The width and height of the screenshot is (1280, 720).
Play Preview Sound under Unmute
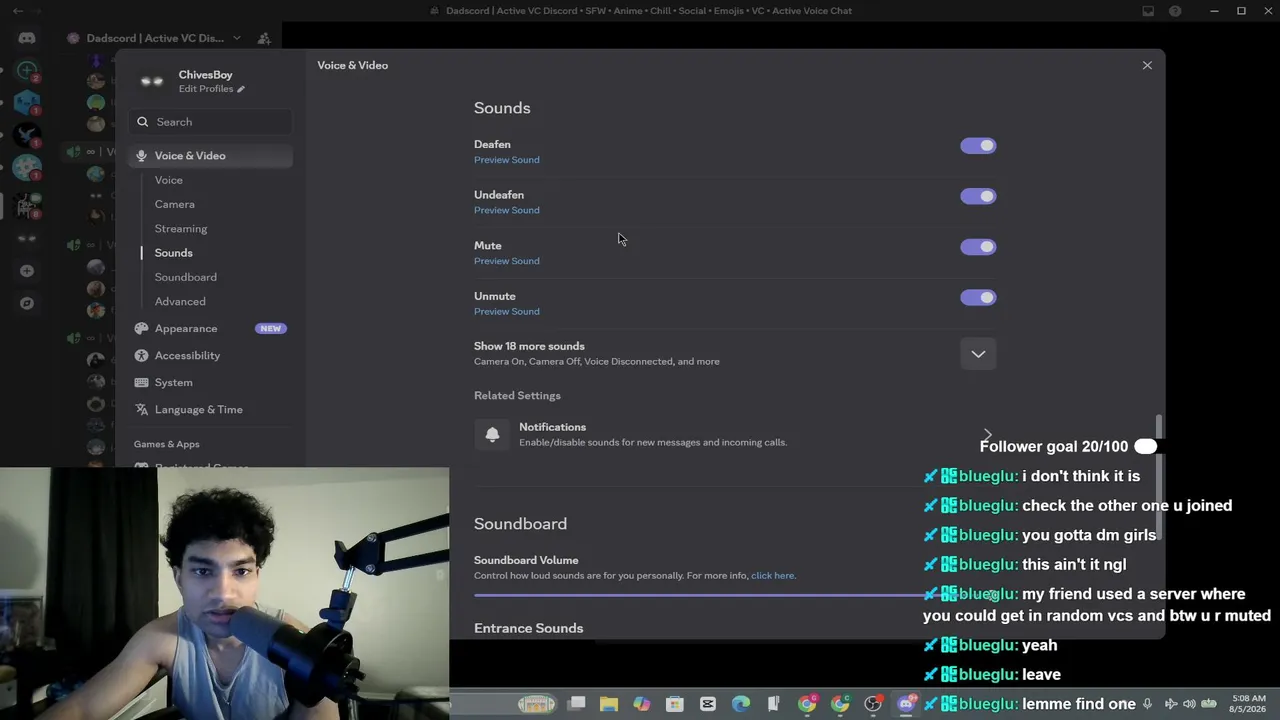(507, 311)
